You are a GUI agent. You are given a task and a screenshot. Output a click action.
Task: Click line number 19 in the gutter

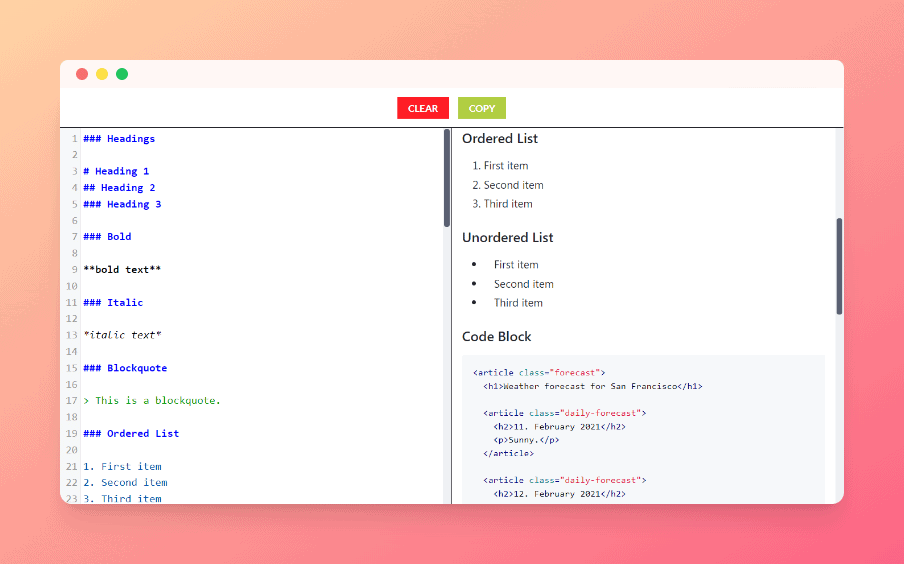tap(72, 434)
